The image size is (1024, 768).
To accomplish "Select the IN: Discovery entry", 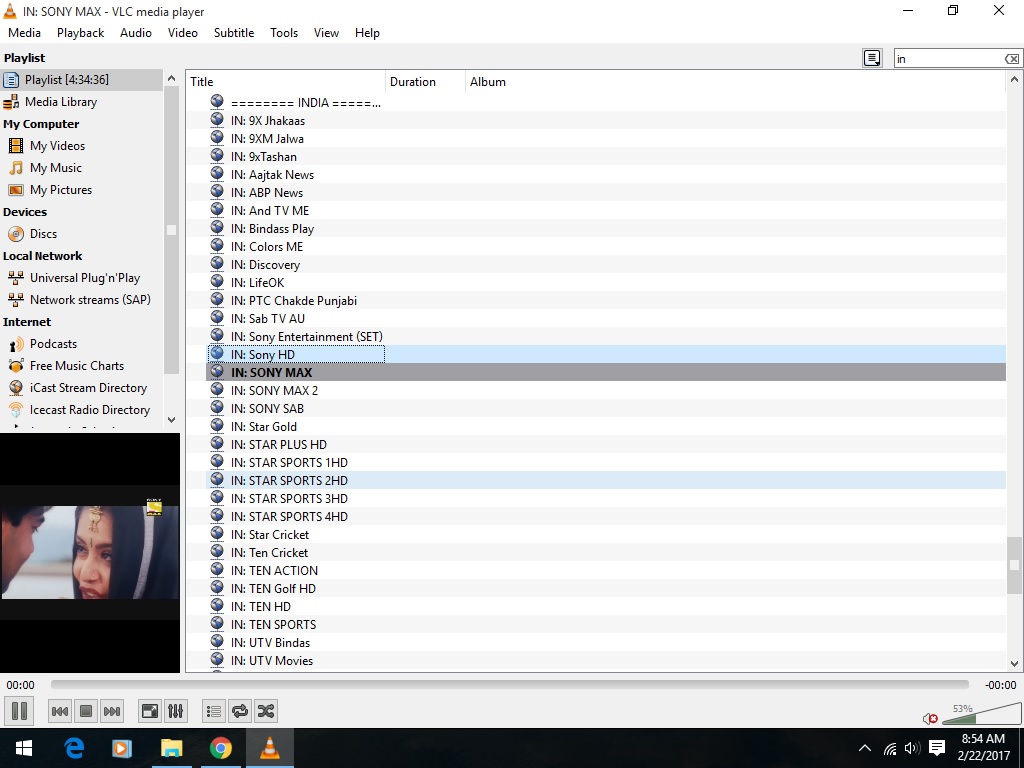I will click(x=606, y=264).
